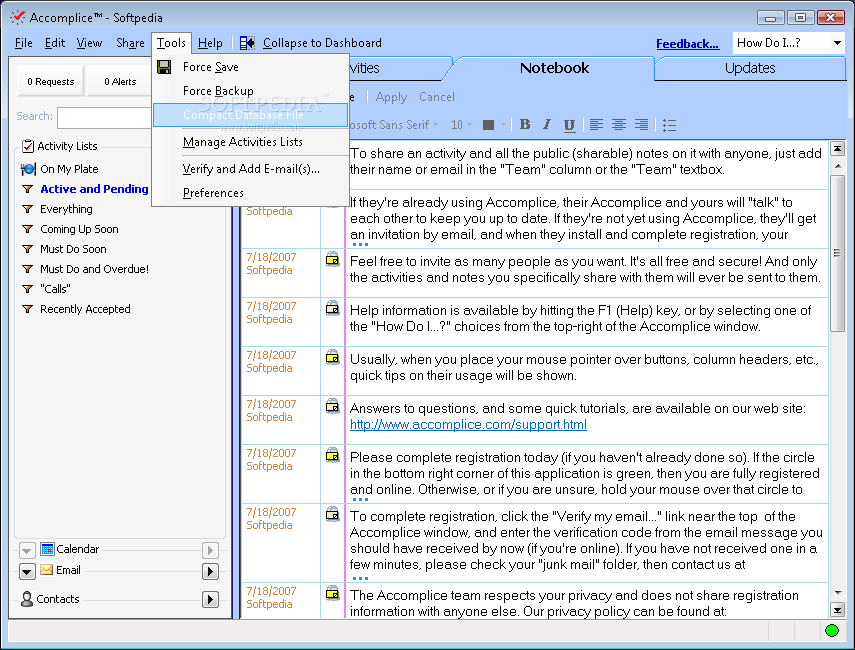
Task: Click into the Search field
Action: pyautogui.click(x=104, y=117)
